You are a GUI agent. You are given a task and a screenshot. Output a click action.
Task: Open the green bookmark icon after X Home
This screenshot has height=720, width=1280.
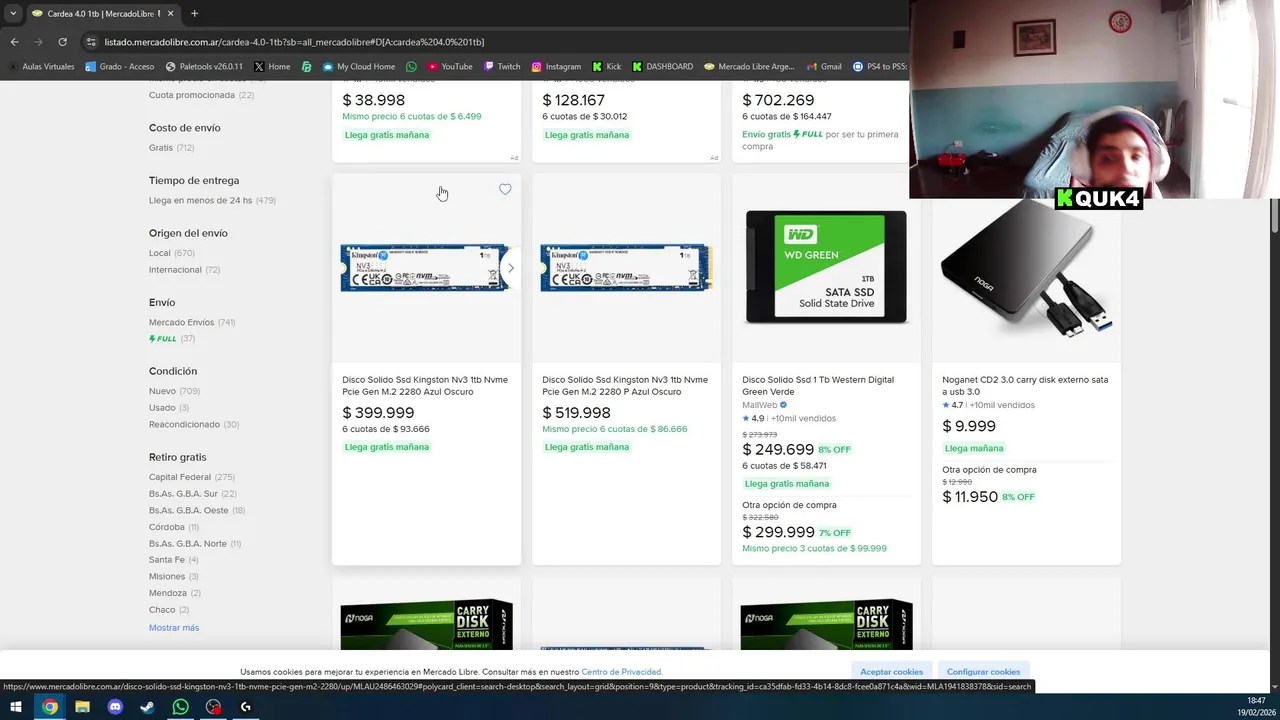click(307, 67)
